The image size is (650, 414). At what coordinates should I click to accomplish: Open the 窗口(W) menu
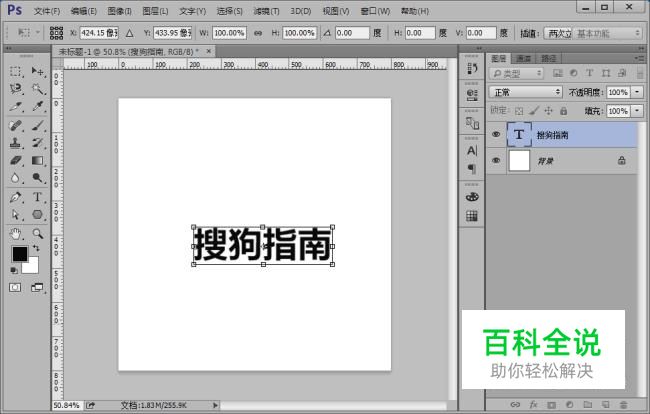pos(375,11)
